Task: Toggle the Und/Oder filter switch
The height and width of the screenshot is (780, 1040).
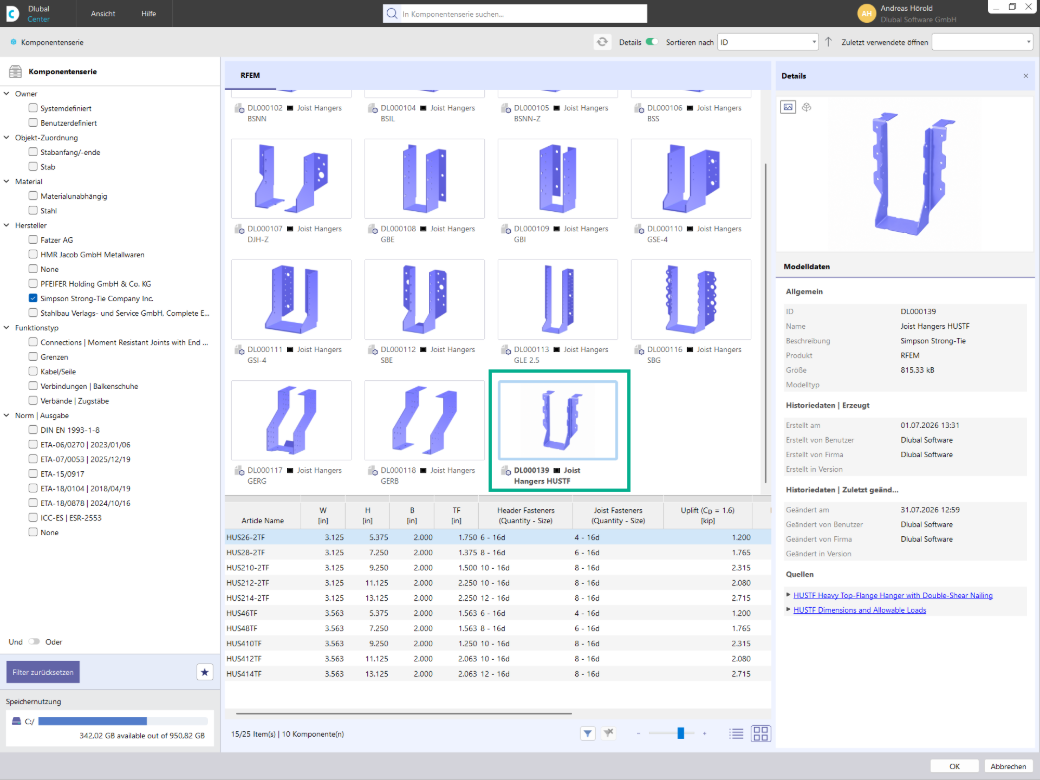Action: tap(34, 641)
